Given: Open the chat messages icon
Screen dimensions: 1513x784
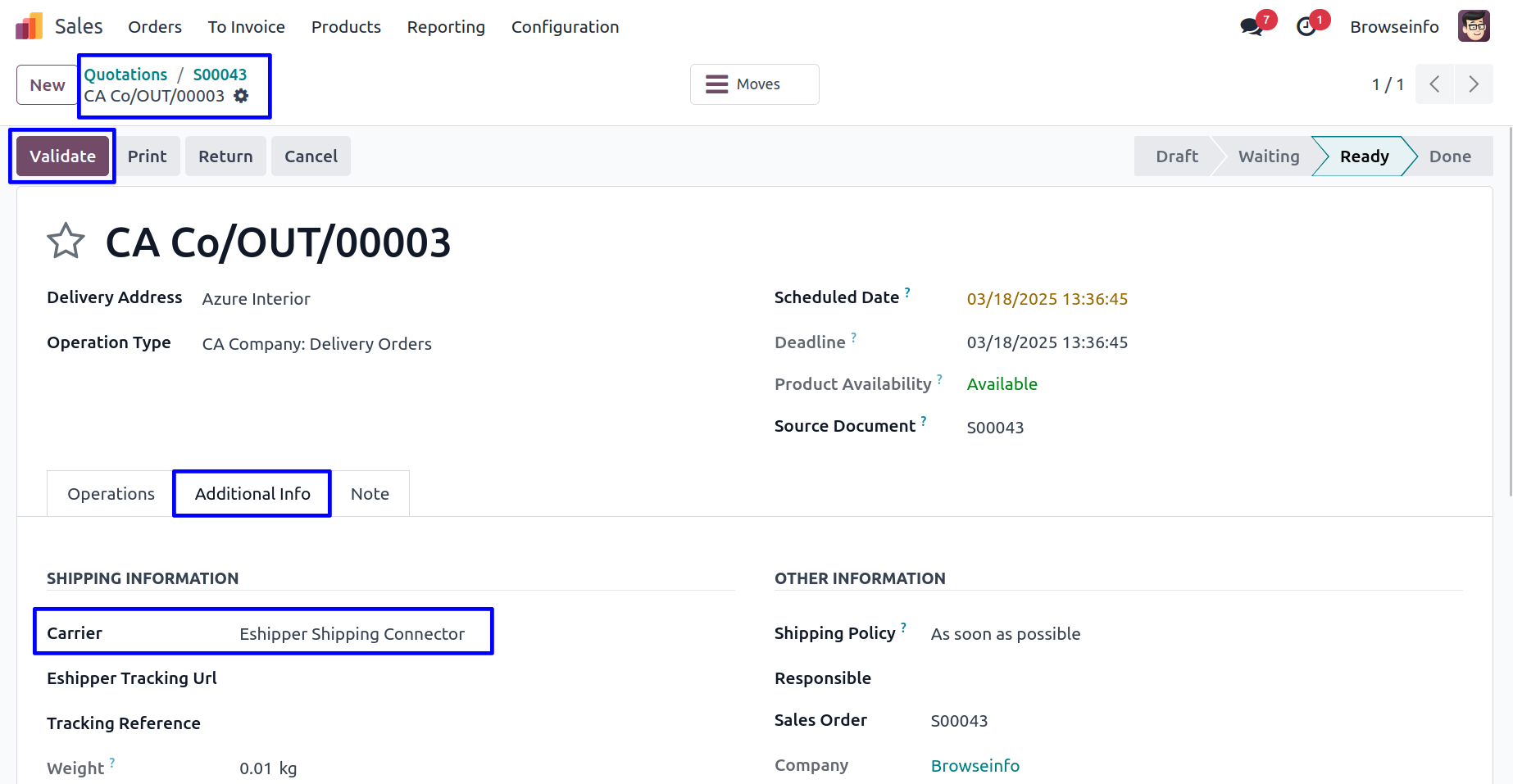Looking at the screenshot, I should pyautogui.click(x=1251, y=27).
